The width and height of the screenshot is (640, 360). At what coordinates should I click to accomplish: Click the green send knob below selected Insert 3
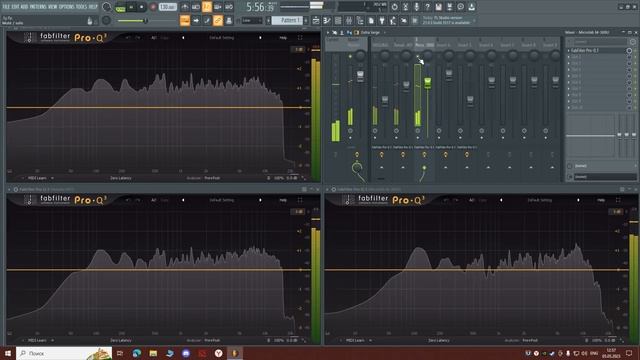point(424,168)
